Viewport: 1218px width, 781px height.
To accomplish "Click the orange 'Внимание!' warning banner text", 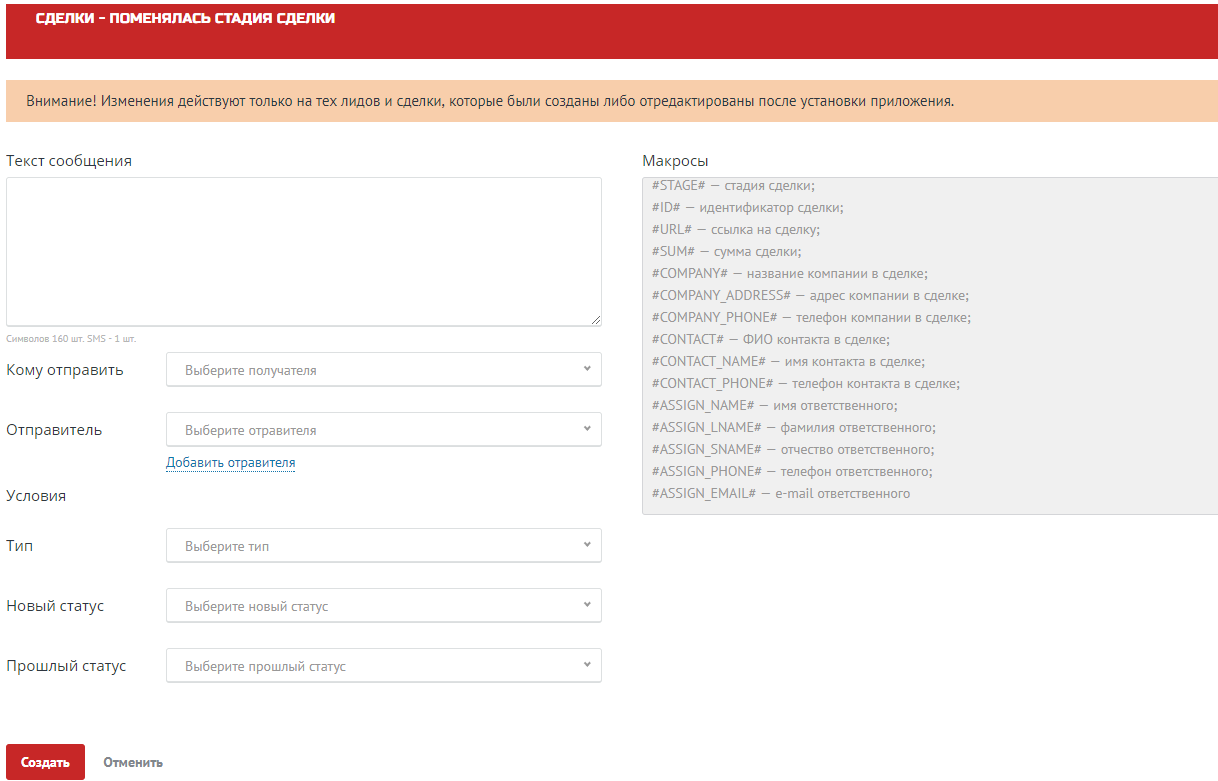I will (x=490, y=101).
